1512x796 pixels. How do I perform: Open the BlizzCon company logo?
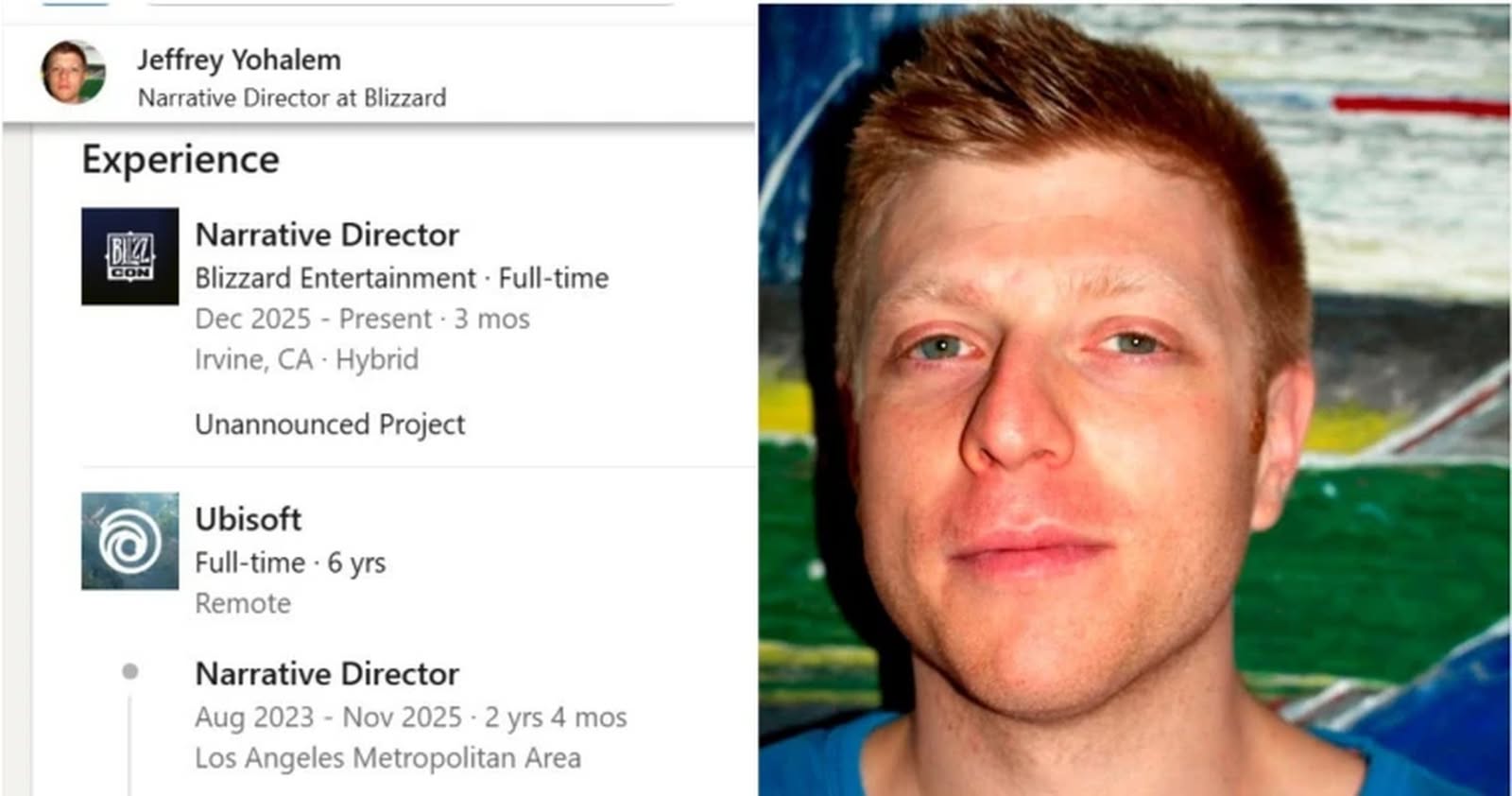pos(129,256)
